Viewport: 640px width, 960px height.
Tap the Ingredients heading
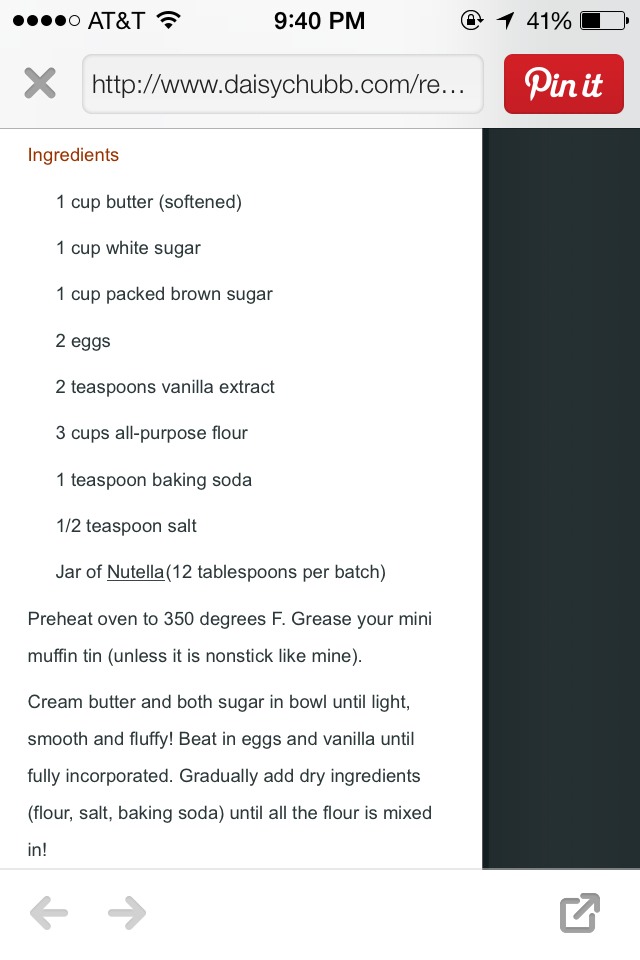pyautogui.click(x=73, y=155)
